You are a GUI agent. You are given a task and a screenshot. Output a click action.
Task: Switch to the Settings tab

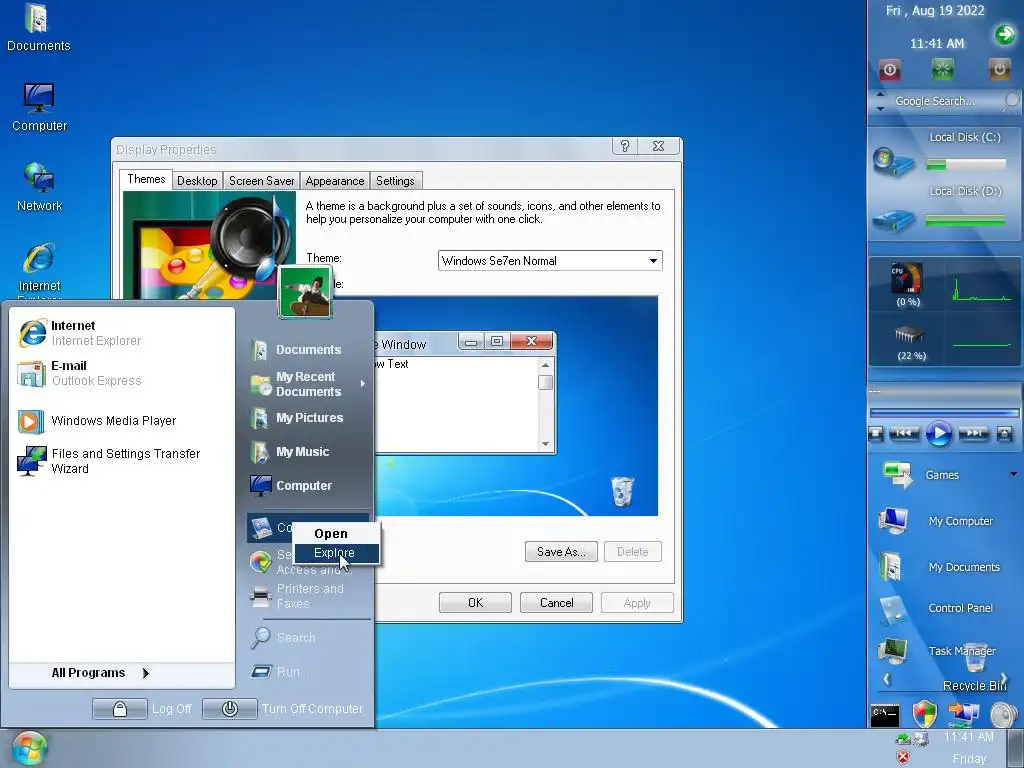tap(395, 181)
